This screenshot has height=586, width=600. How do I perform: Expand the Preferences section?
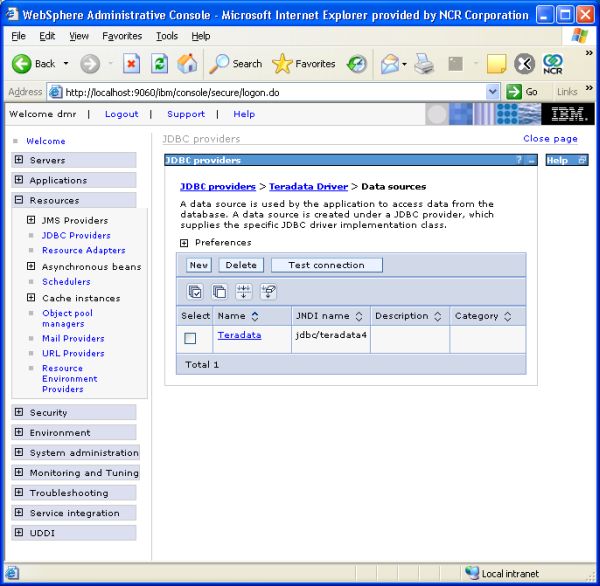[184, 243]
